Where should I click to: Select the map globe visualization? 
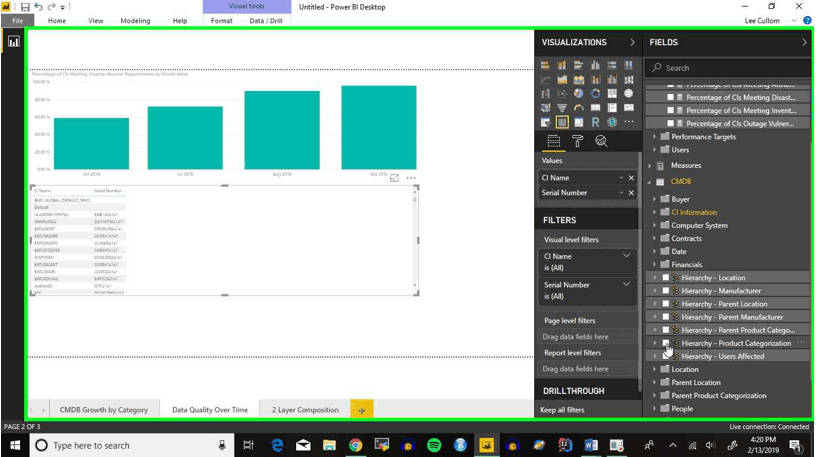[628, 93]
